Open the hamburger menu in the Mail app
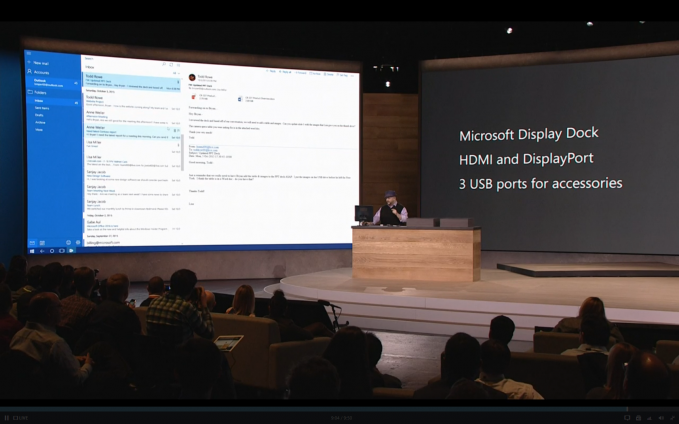 point(29,54)
